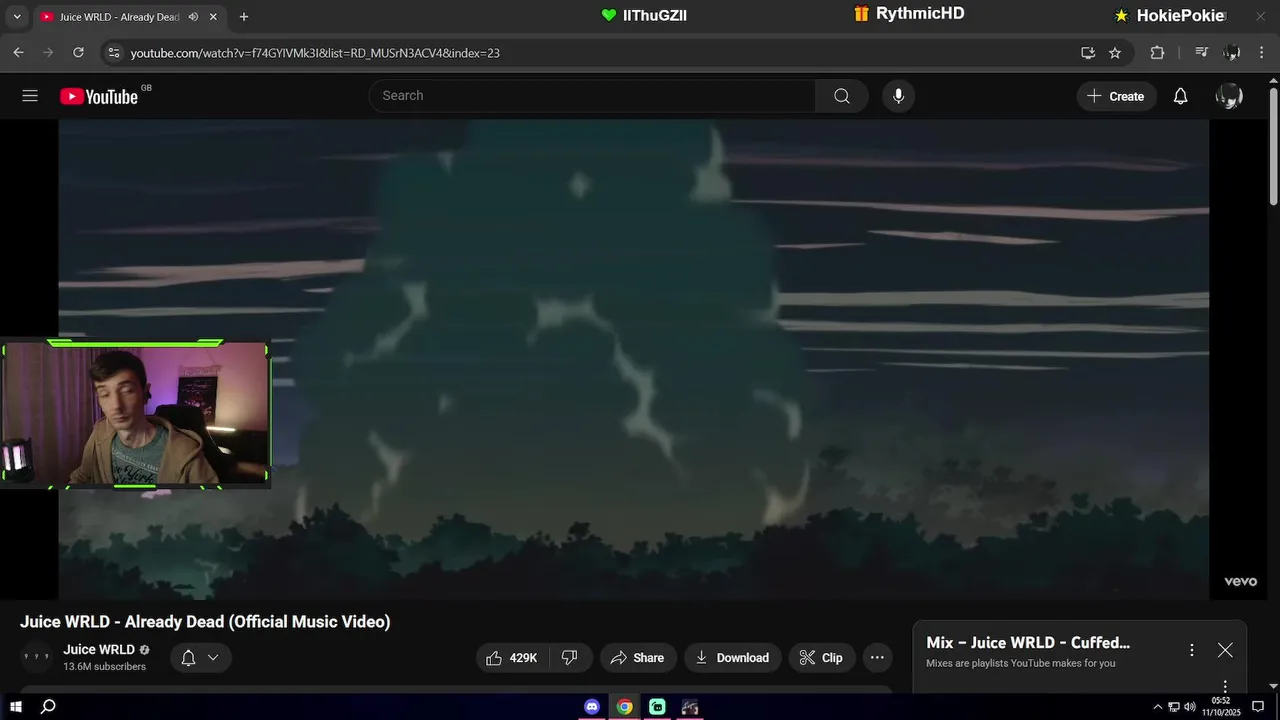Image resolution: width=1280 pixels, height=720 pixels.
Task: Open media control icon in Chrome toolbar
Action: tap(1202, 53)
